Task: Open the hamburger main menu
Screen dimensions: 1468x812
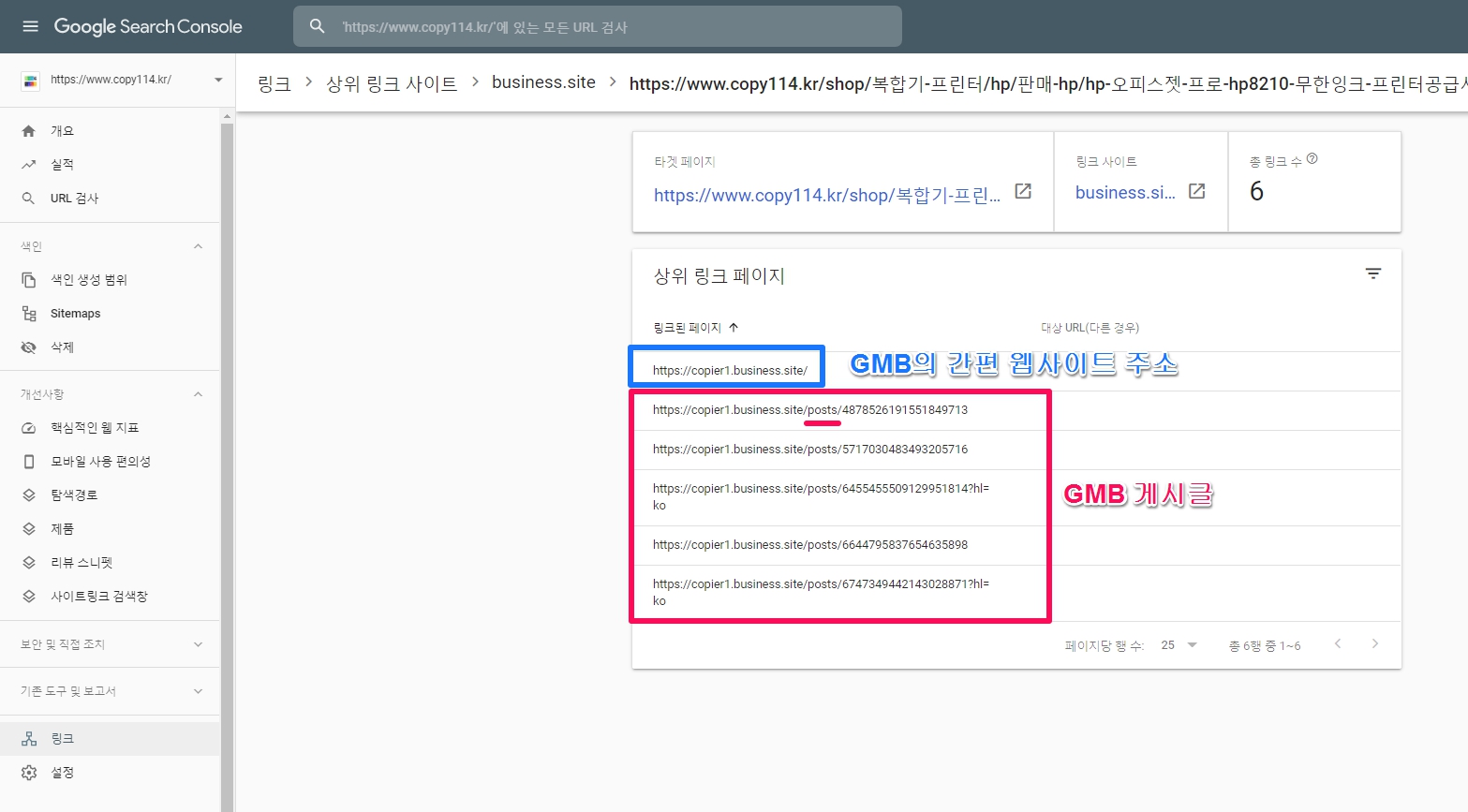Action: pyautogui.click(x=30, y=26)
